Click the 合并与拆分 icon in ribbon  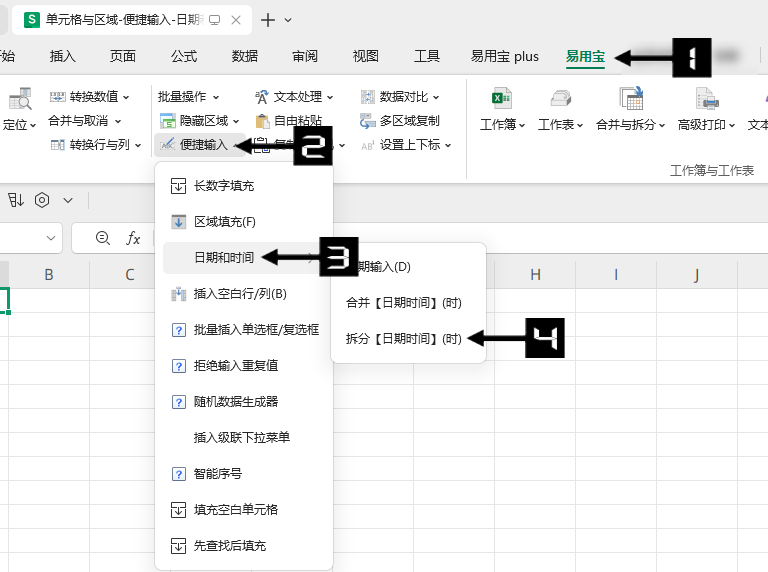click(x=631, y=98)
